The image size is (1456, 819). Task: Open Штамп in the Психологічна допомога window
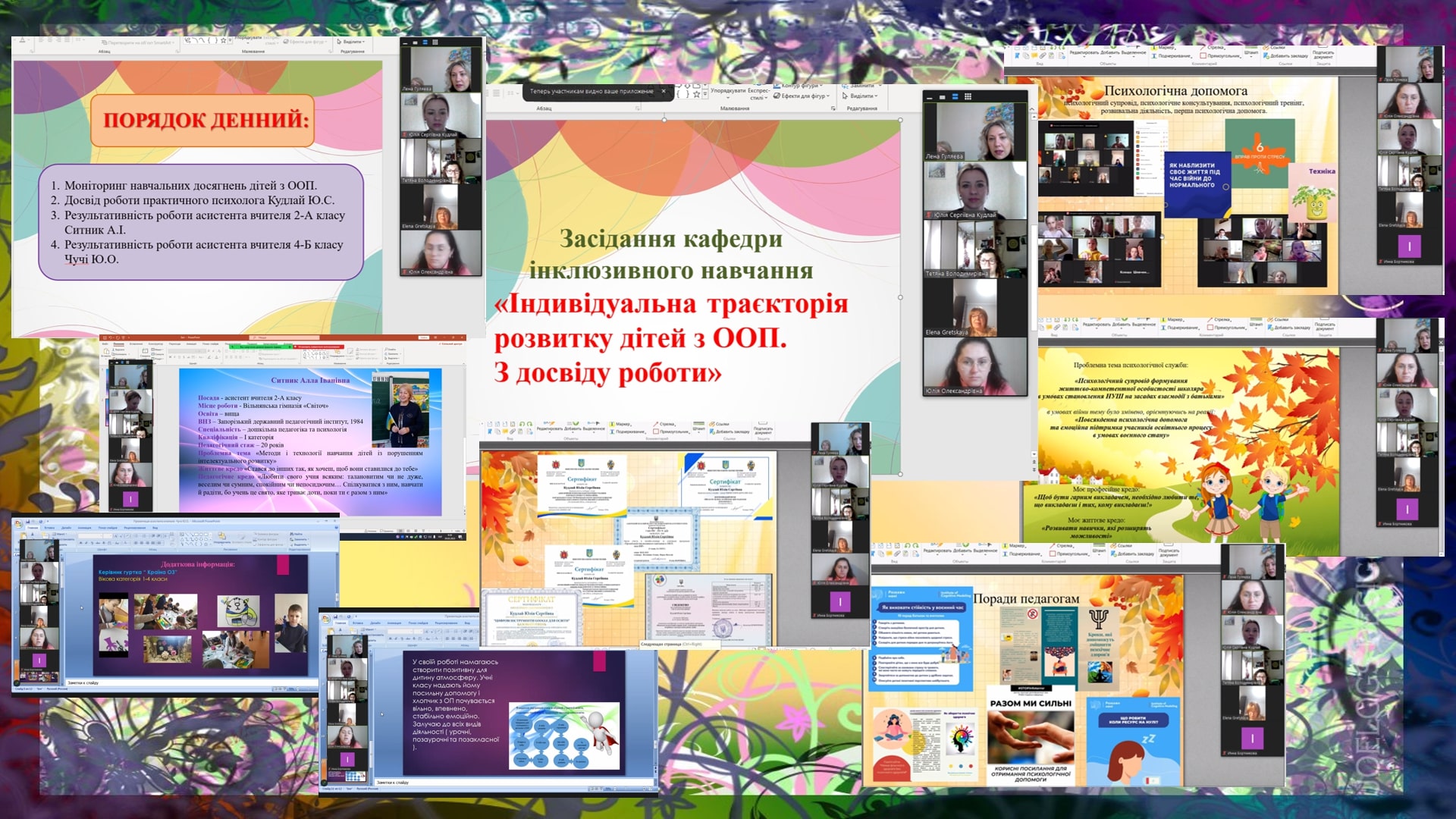point(1251,51)
